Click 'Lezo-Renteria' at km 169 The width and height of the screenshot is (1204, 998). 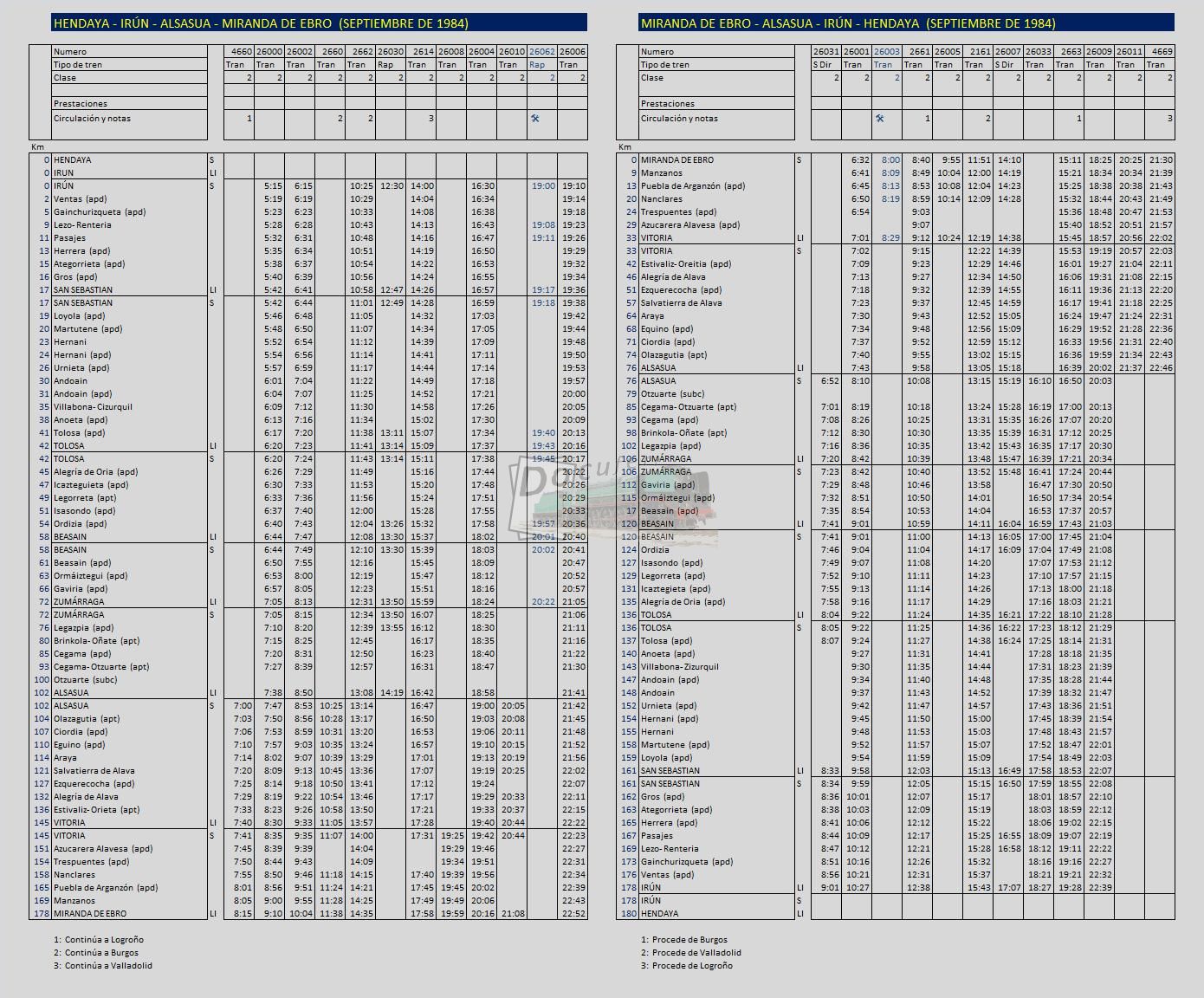point(670,849)
